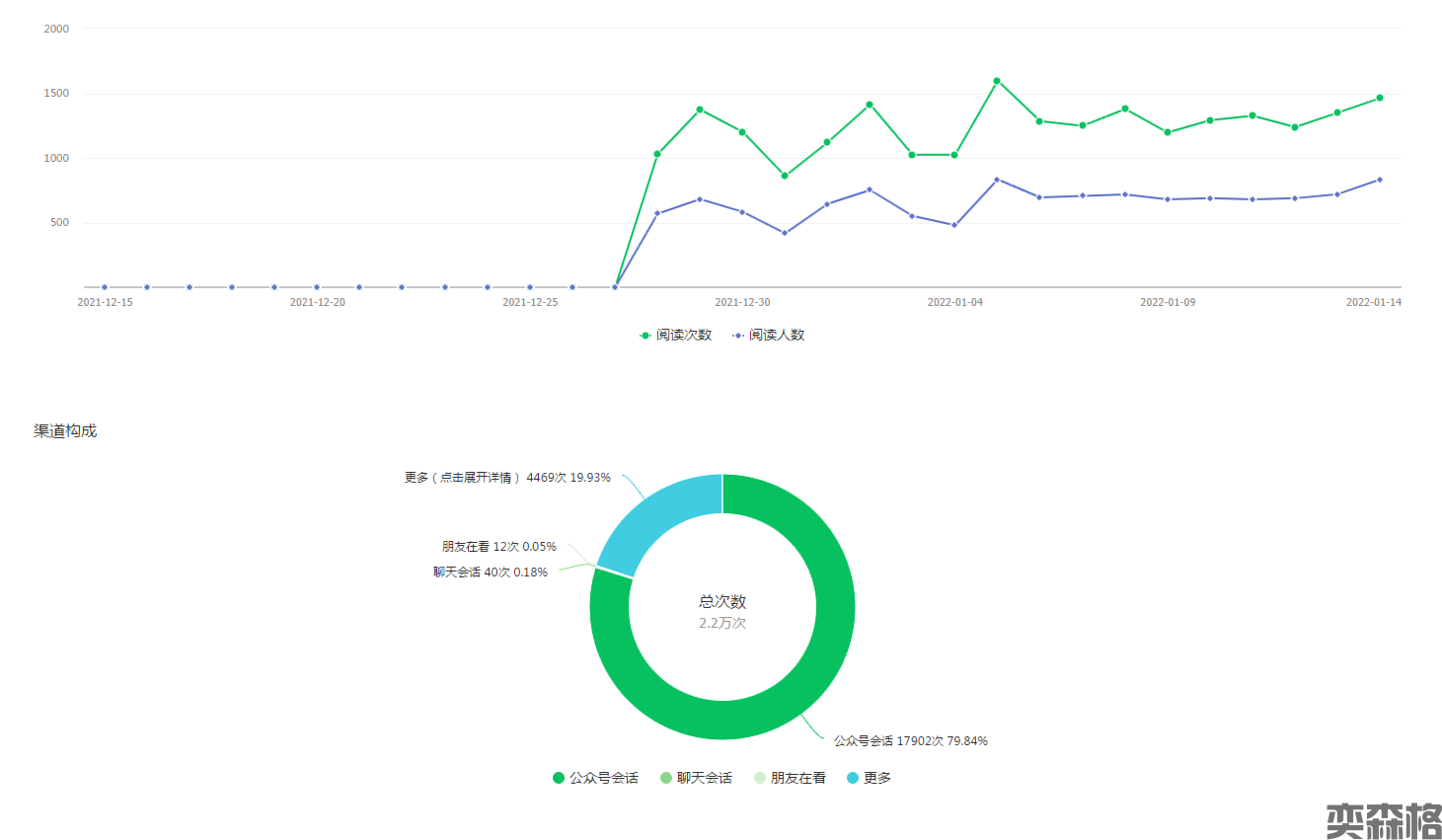Click the last green point at 2022-01-14
Image resolution: width=1442 pixels, height=840 pixels.
[x=1380, y=98]
